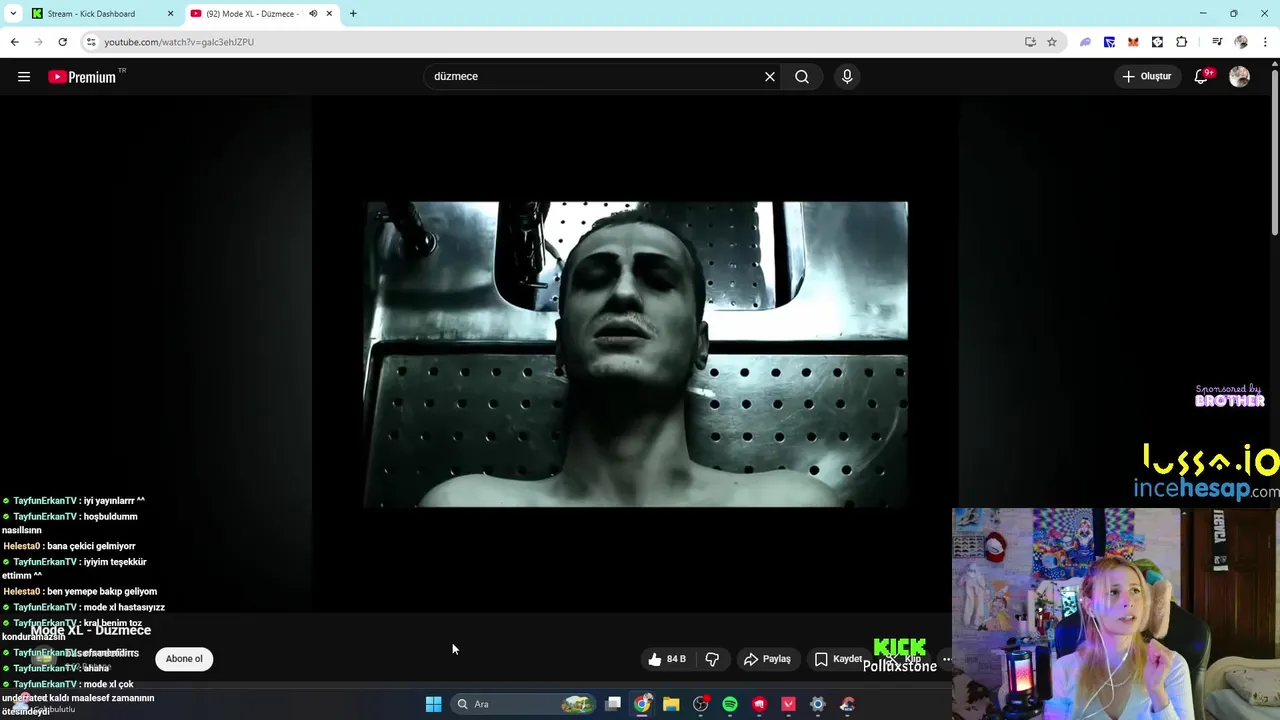Install app icon in address bar
This screenshot has width=1280, height=720.
pyautogui.click(x=1030, y=42)
